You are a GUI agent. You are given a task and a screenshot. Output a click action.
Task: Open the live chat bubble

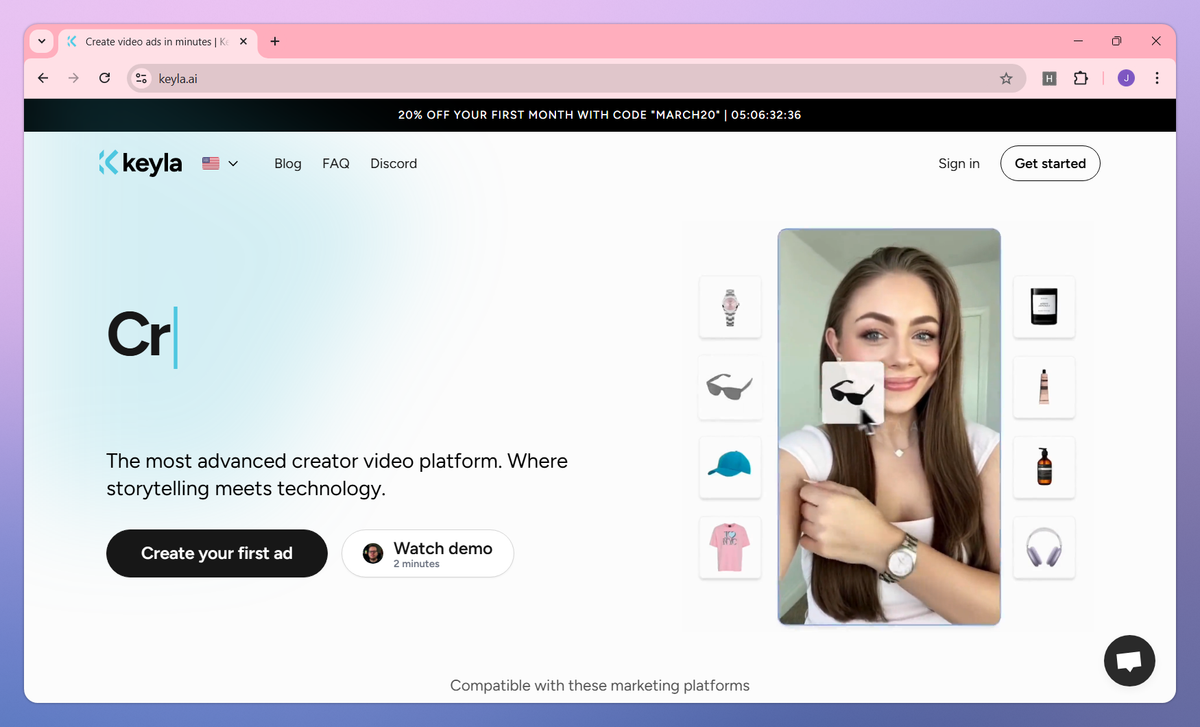click(1129, 660)
